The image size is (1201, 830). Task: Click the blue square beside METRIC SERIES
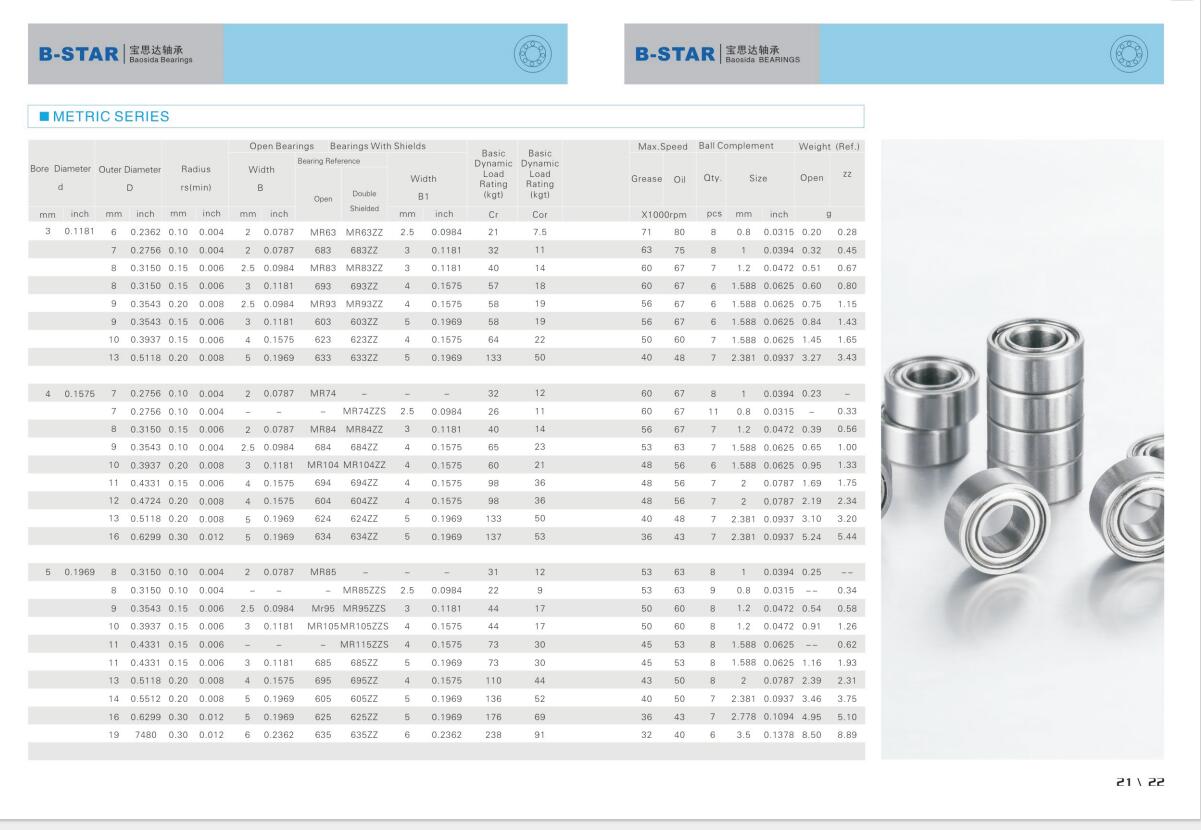point(44,116)
